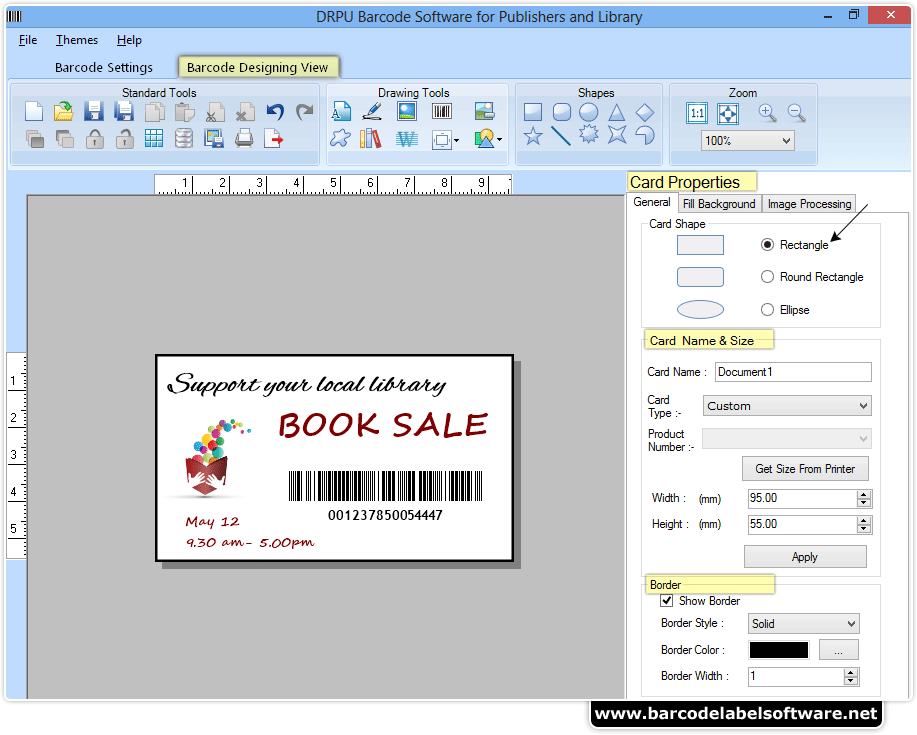Select the Text drawing tool
Image resolution: width=917 pixels, height=735 pixels.
click(x=341, y=111)
